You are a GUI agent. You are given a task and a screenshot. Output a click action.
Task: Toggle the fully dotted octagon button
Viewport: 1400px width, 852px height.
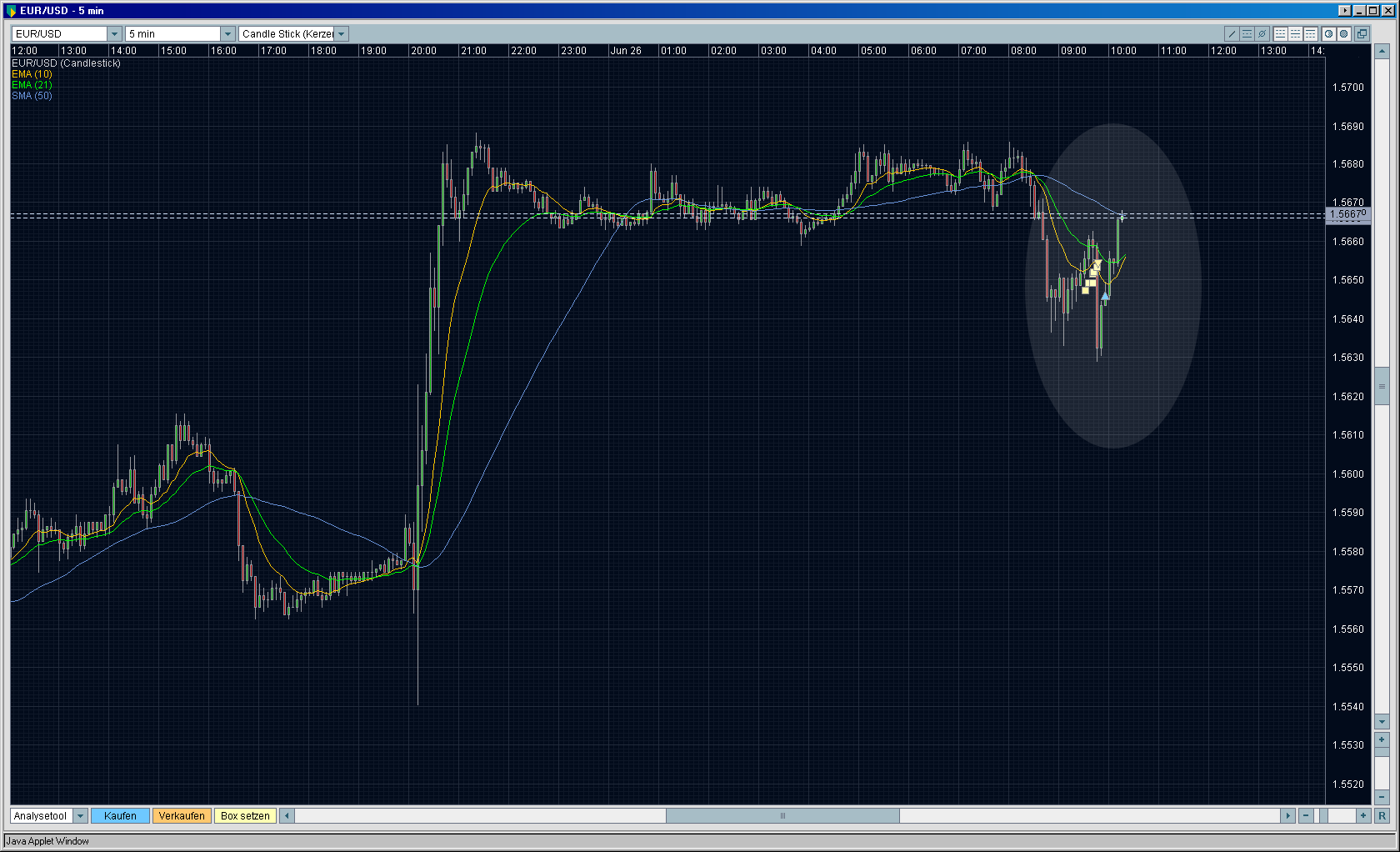1344,34
